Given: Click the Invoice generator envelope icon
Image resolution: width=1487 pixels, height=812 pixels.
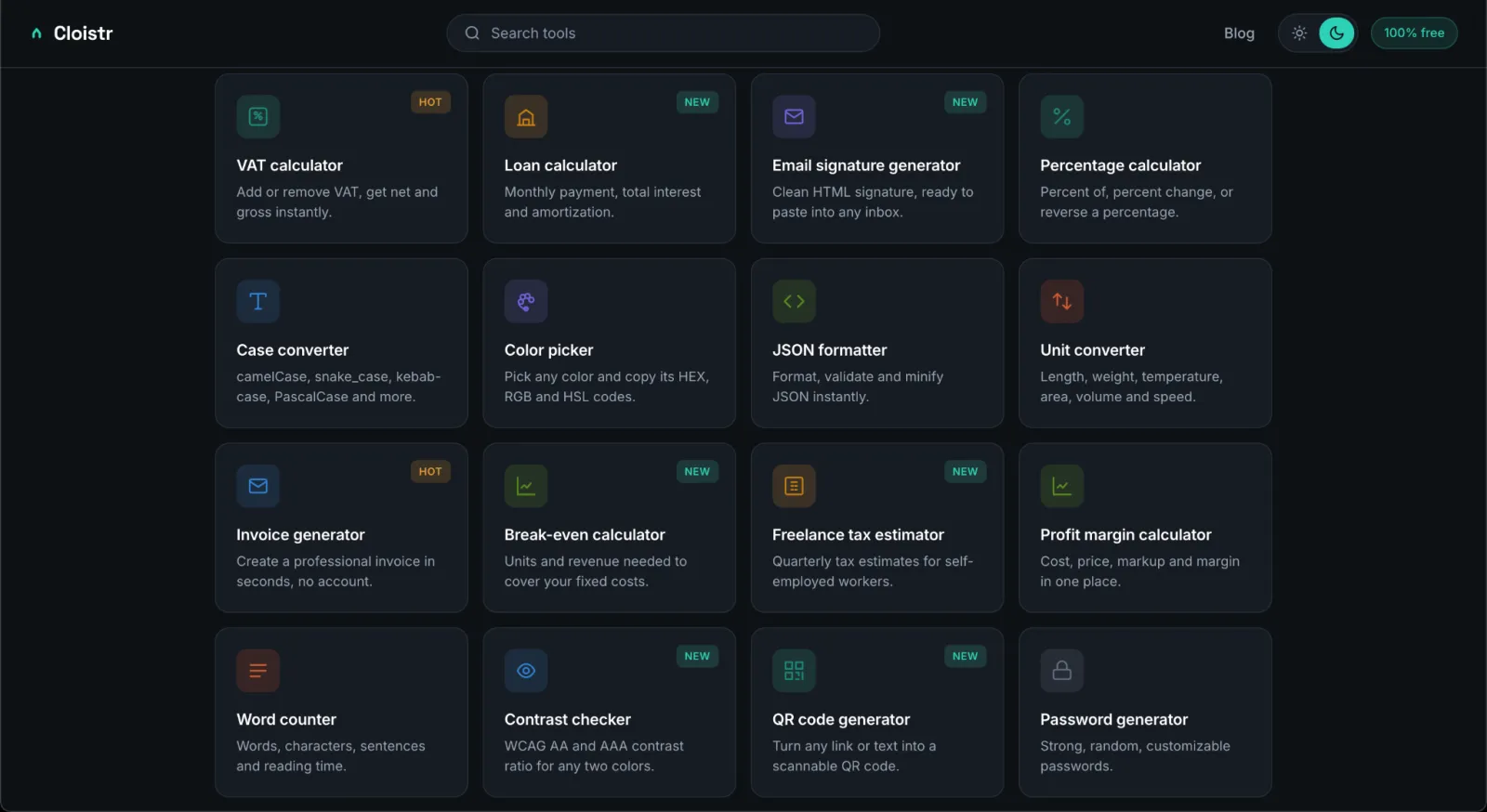Looking at the screenshot, I should [x=258, y=486].
